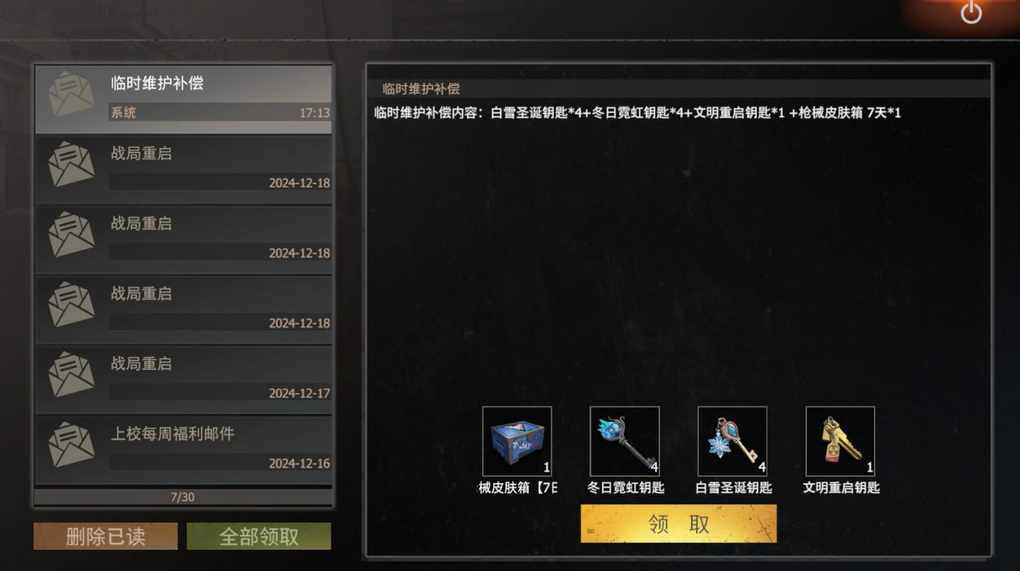Click the 系统 sender label
The width and height of the screenshot is (1020, 571).
coord(123,113)
